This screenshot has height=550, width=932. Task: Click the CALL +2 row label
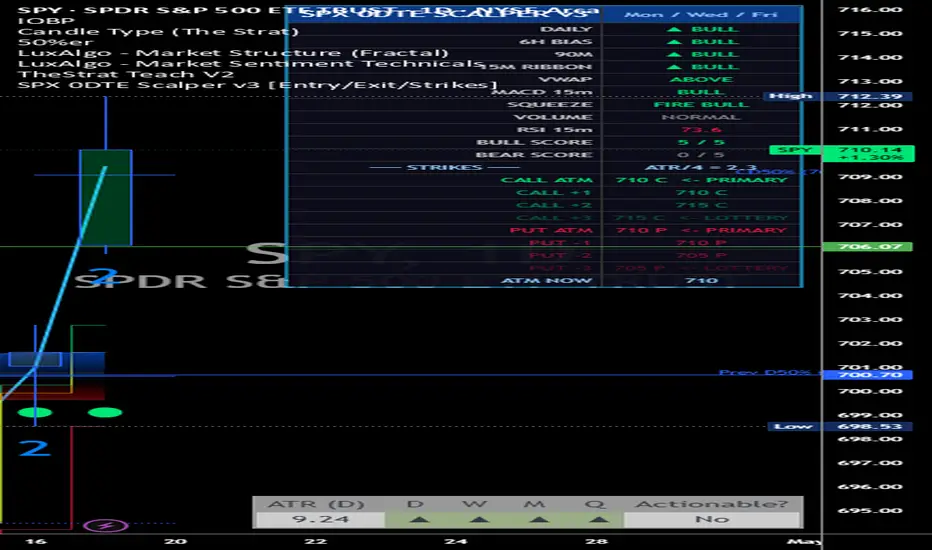coord(554,205)
